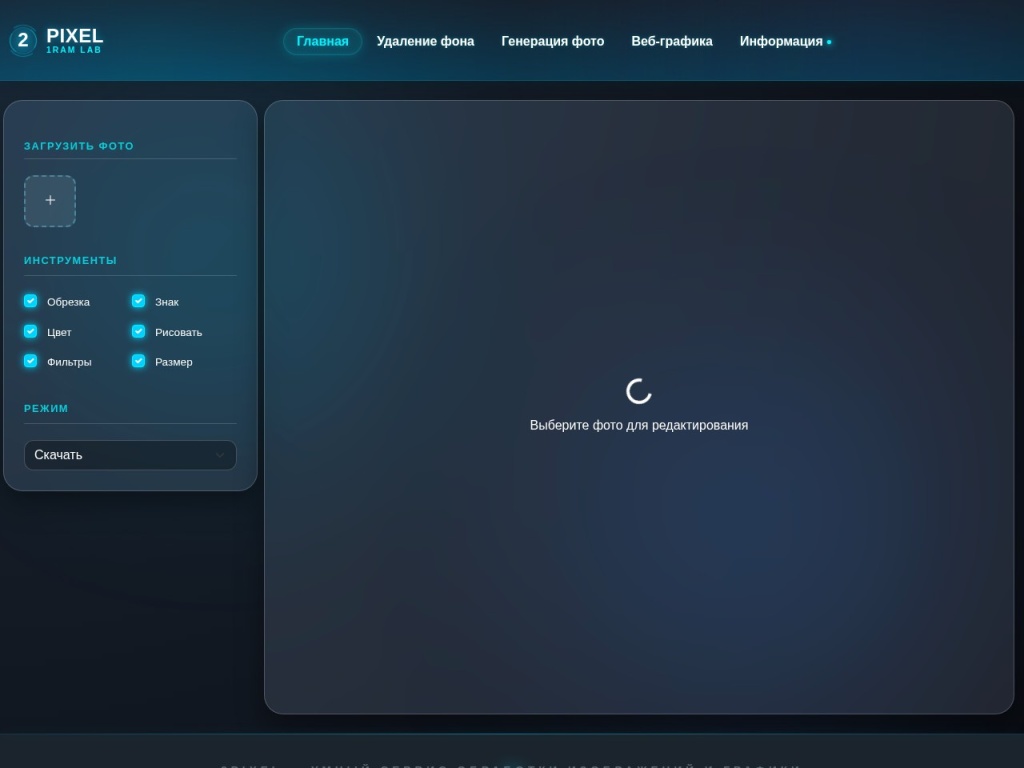Uncheck the Рисовать option
Image resolution: width=1024 pixels, height=768 pixels.
(x=138, y=331)
